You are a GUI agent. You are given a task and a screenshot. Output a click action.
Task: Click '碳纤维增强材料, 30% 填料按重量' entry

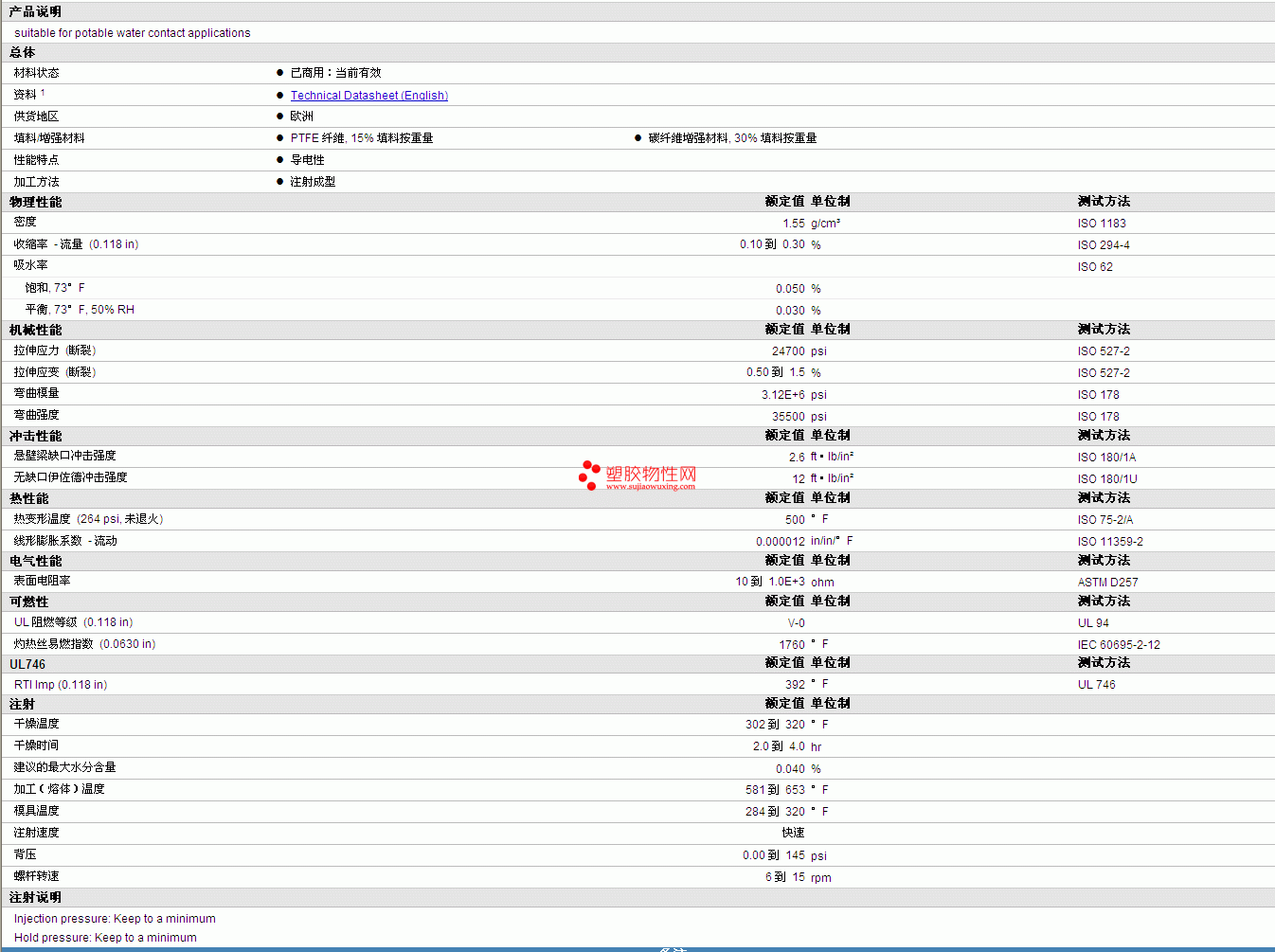tap(732, 138)
